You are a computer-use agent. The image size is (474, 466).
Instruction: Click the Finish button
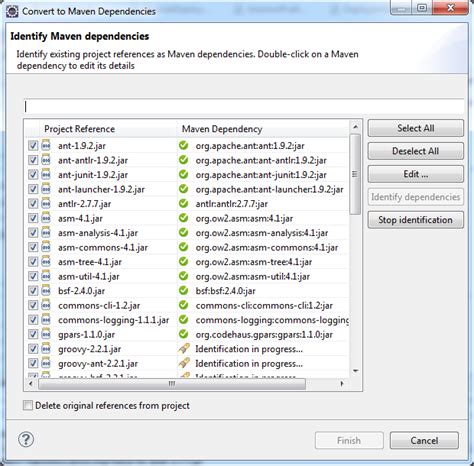[x=349, y=441]
